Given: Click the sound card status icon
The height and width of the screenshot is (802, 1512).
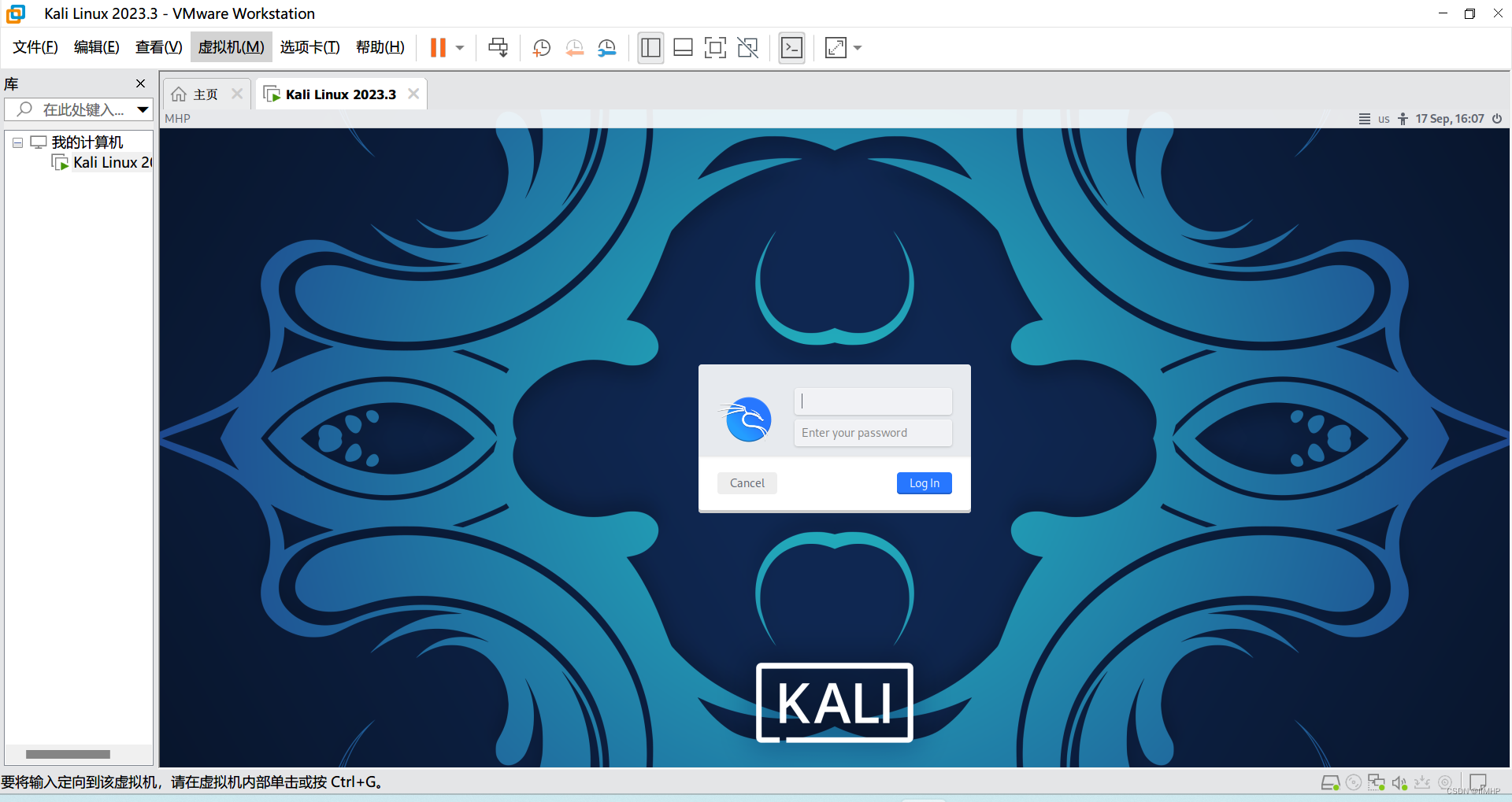Looking at the screenshot, I should 1399,782.
